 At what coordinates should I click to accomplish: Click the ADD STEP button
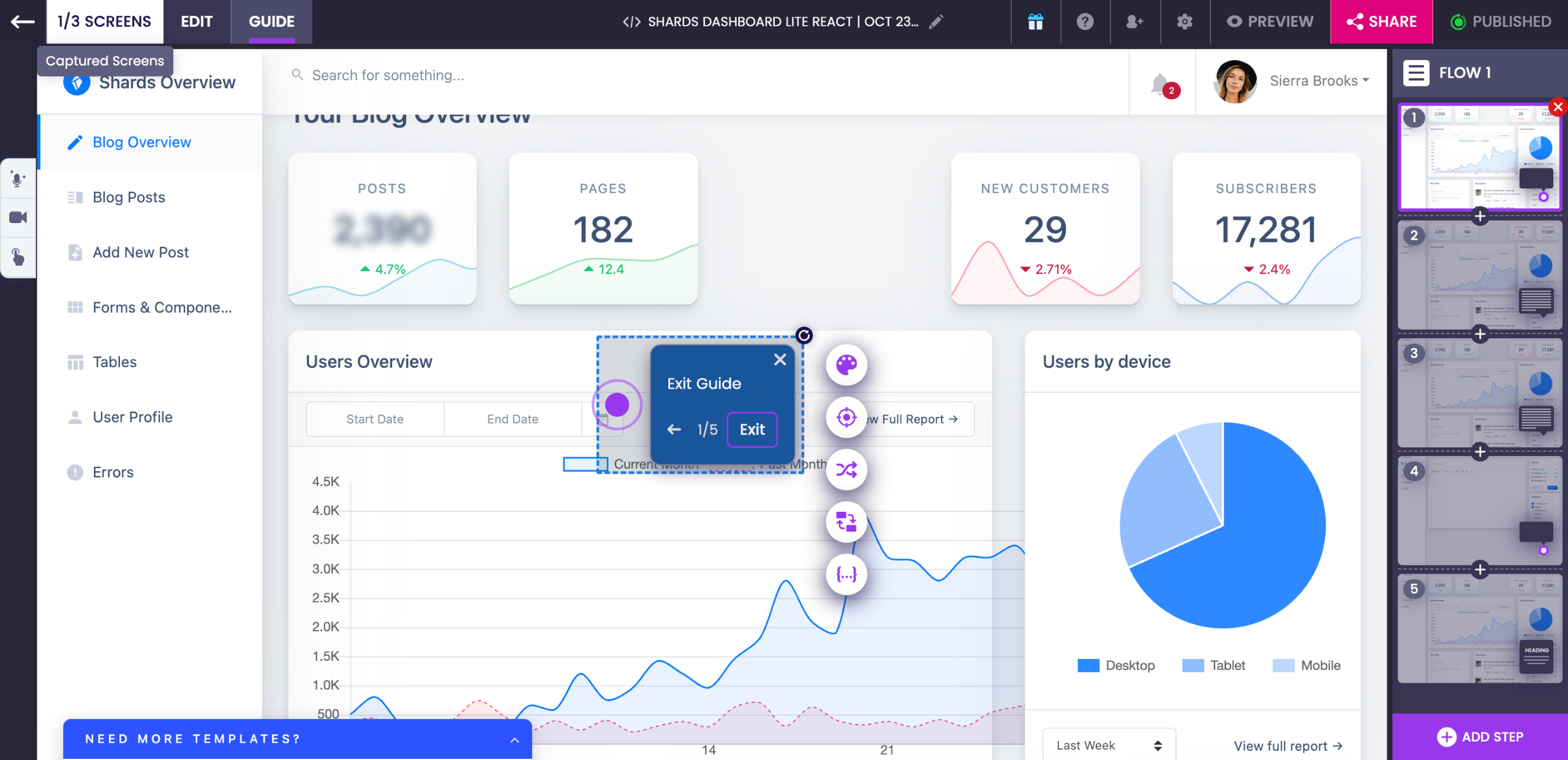click(1480, 737)
